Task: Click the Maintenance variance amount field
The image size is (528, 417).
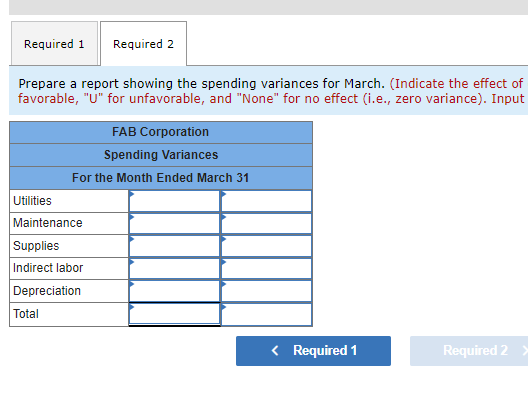Action: [x=174, y=223]
